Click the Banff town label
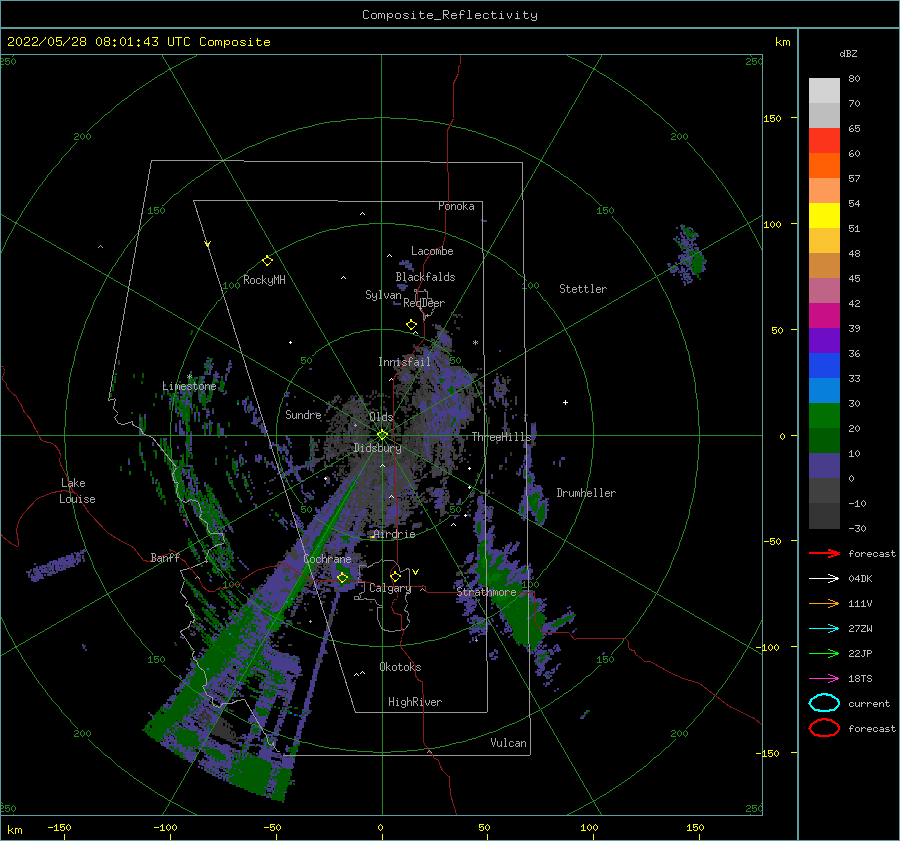The width and height of the screenshot is (900, 841). tap(165, 557)
